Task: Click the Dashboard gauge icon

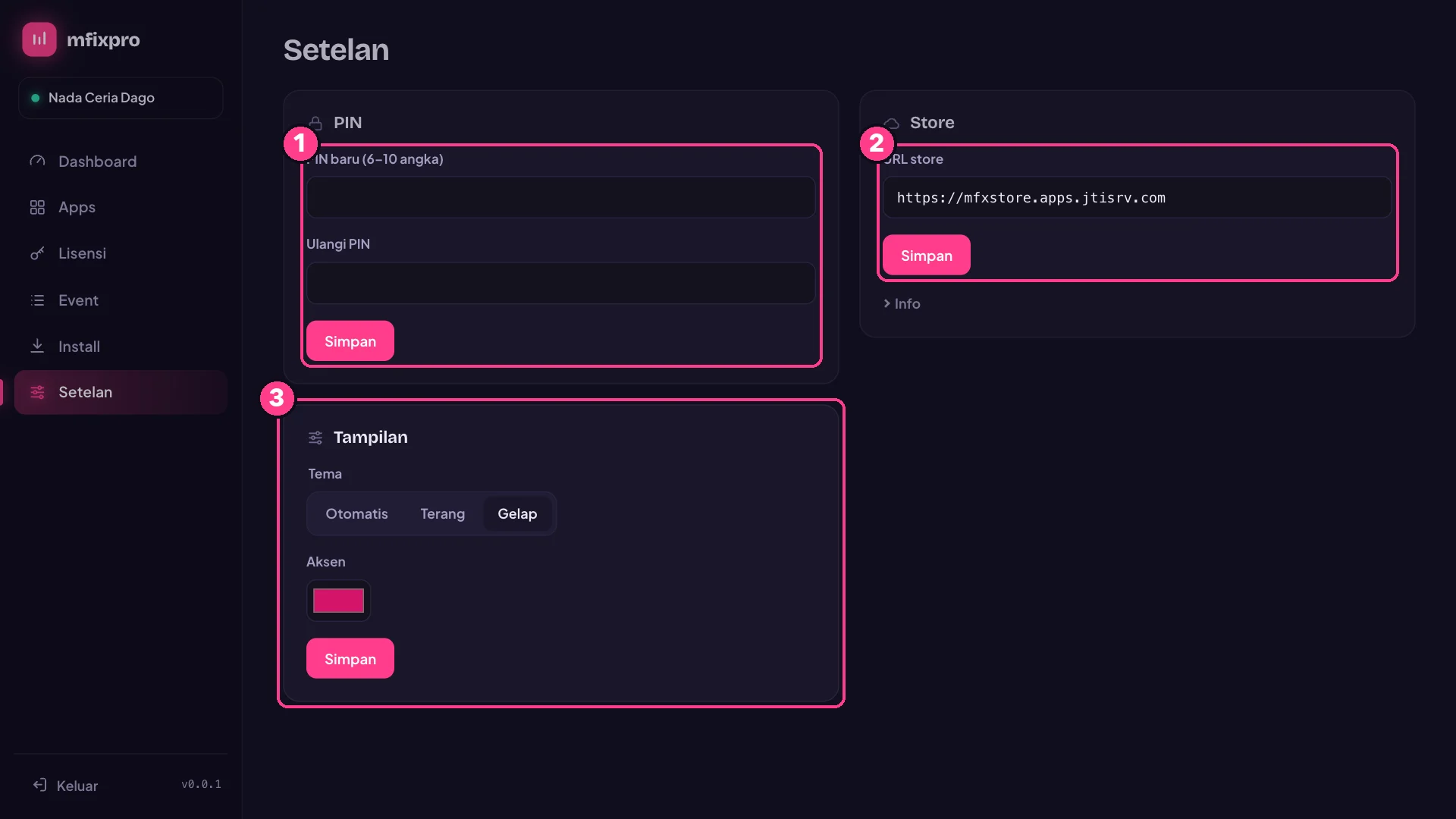Action: (x=37, y=161)
